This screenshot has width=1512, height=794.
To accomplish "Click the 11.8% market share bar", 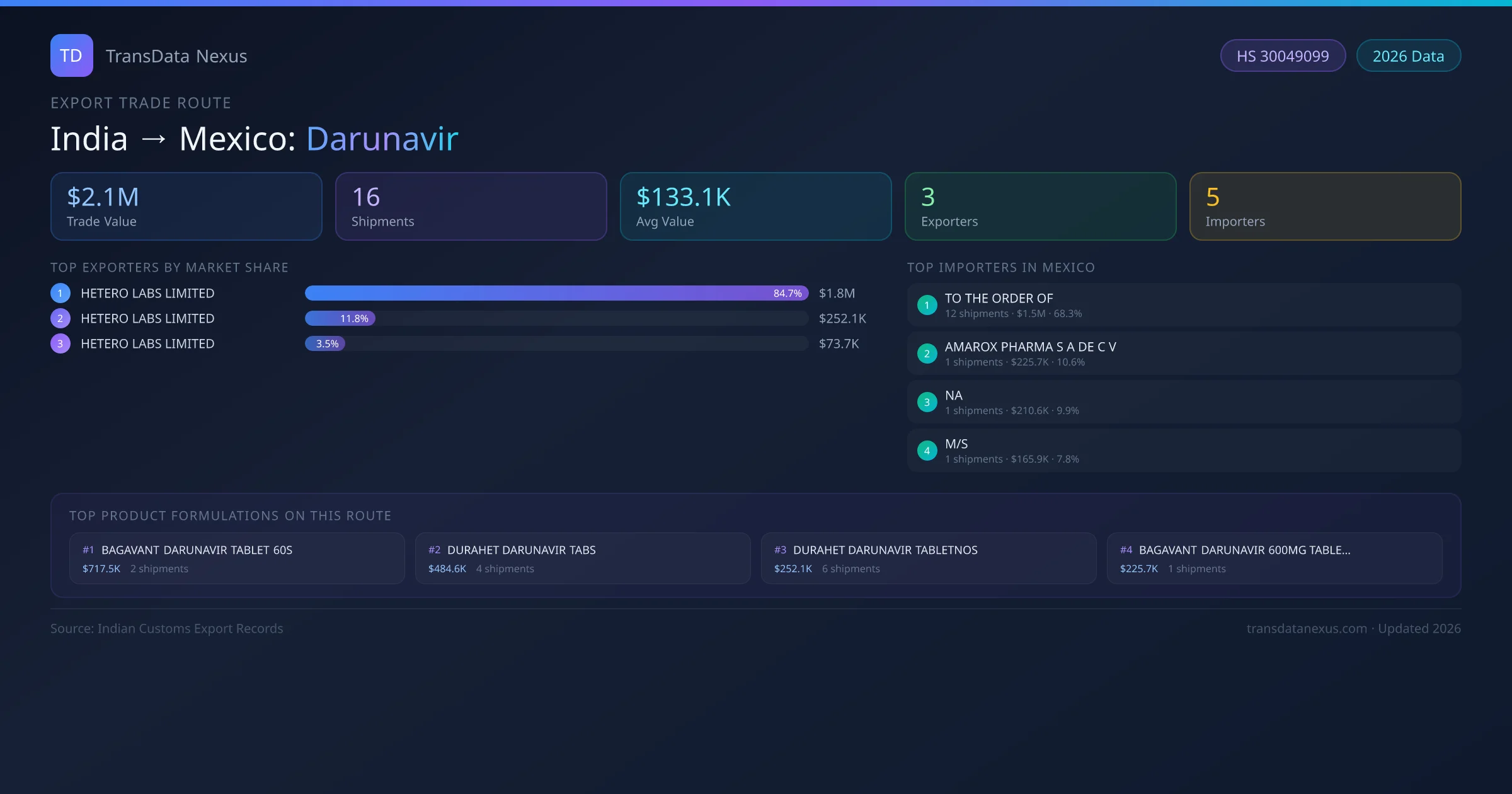I will [x=340, y=318].
